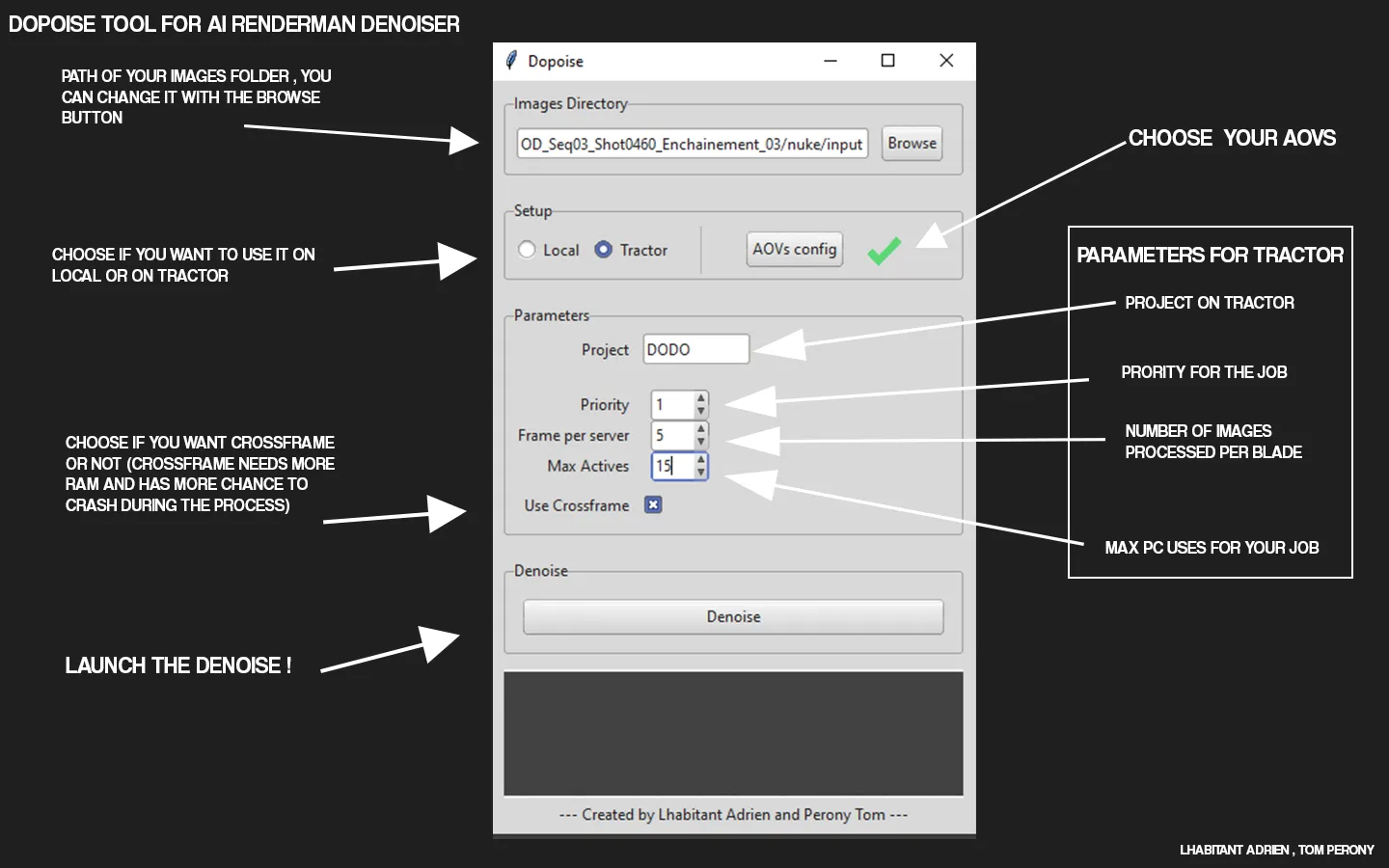Click the Max Actives value field
The image size is (1389, 868).
click(x=672, y=466)
